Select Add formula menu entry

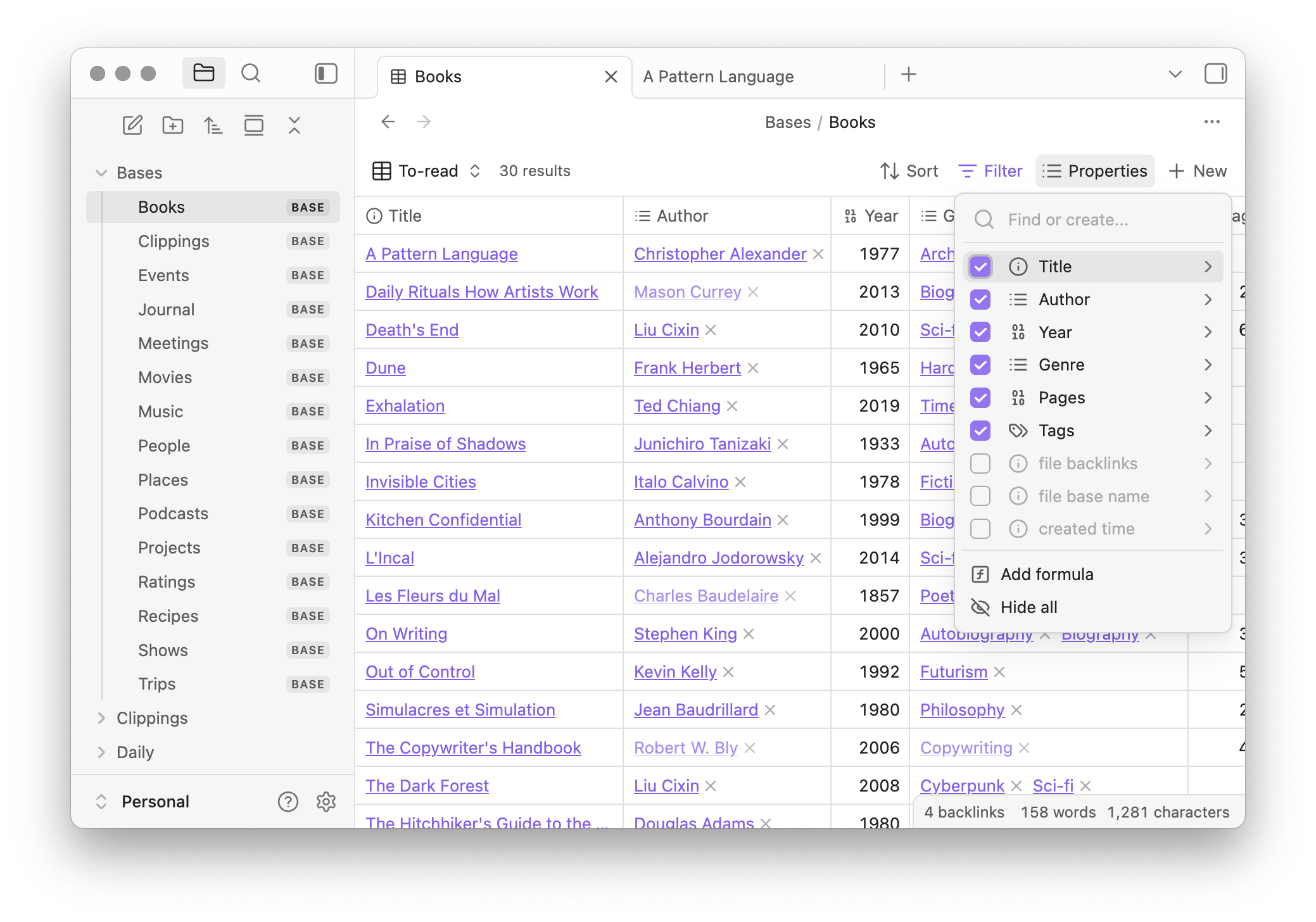pyautogui.click(x=1093, y=574)
